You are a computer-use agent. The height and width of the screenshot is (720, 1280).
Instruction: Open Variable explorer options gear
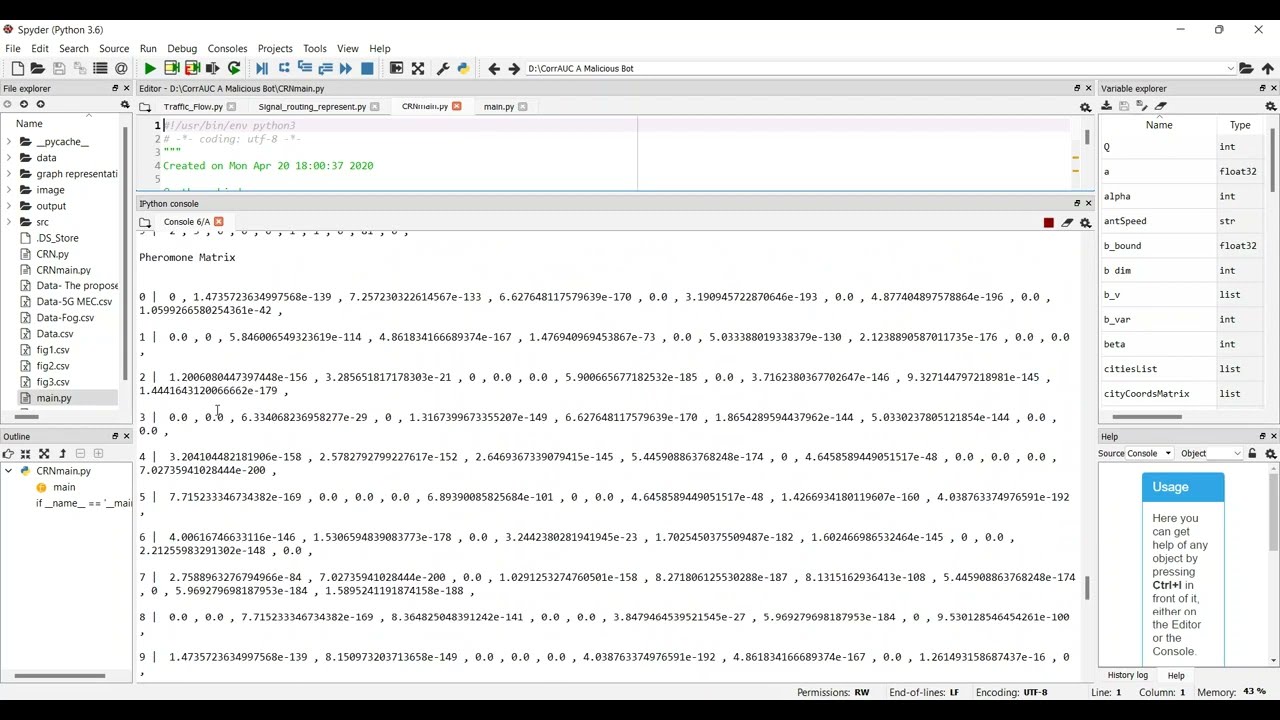(x=1271, y=106)
